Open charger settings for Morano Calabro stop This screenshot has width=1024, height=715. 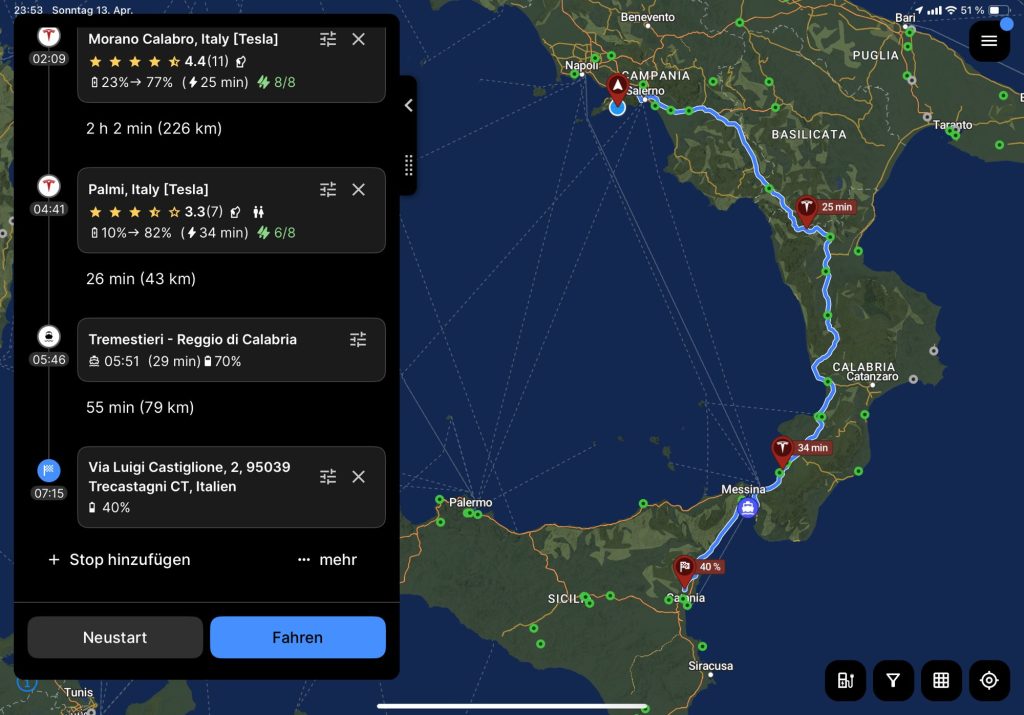click(328, 39)
